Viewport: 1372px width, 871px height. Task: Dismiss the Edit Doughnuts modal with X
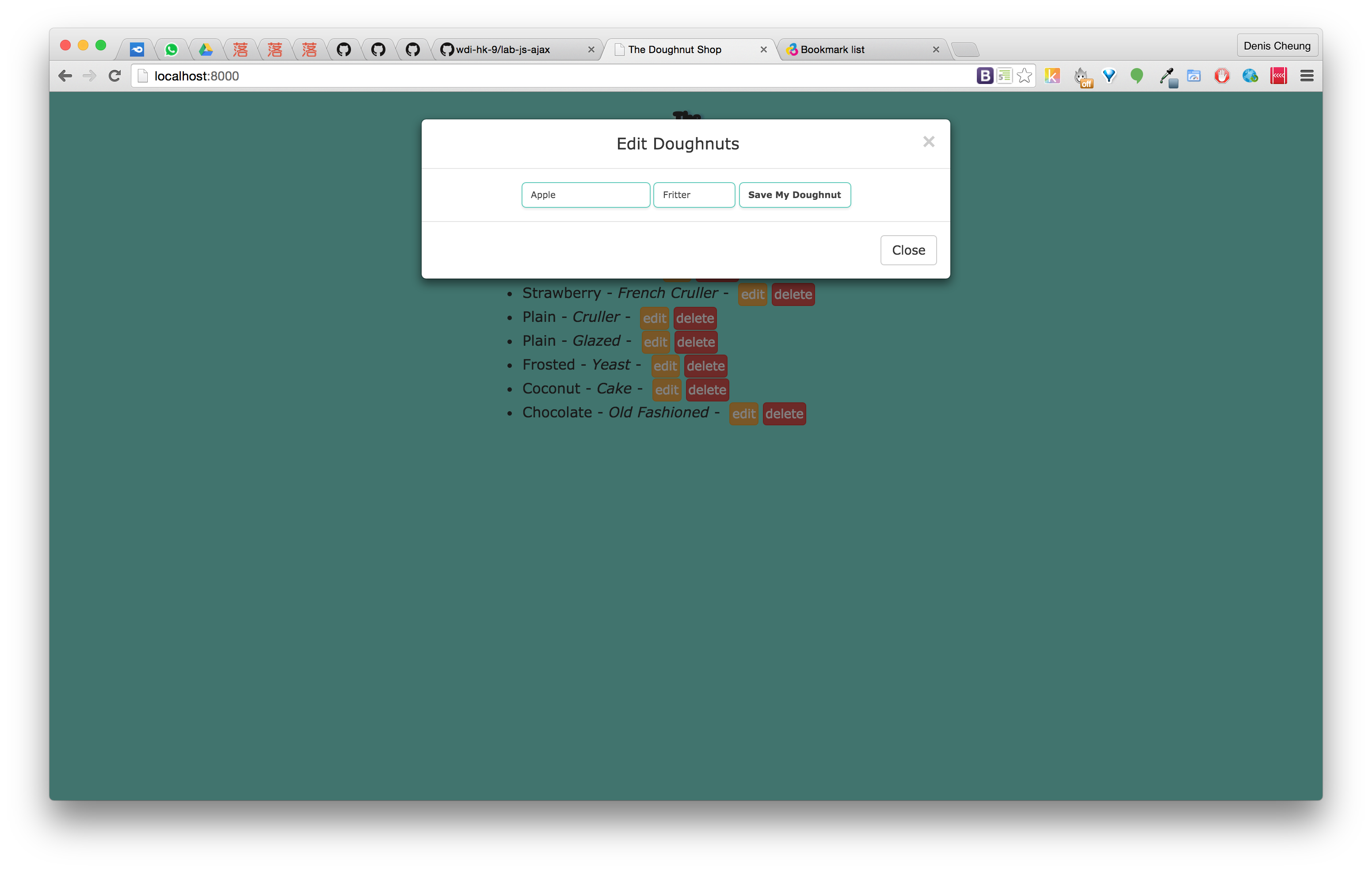coord(928,142)
